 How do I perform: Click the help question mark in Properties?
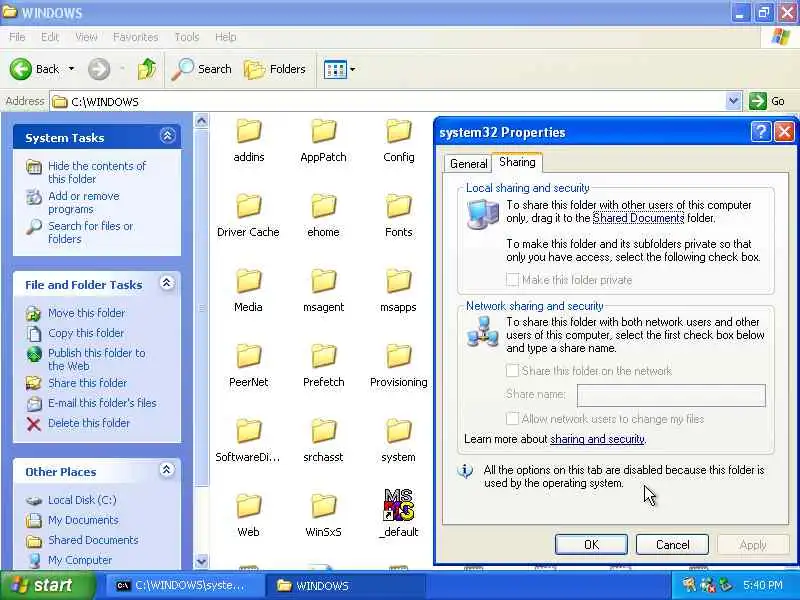tap(760, 132)
